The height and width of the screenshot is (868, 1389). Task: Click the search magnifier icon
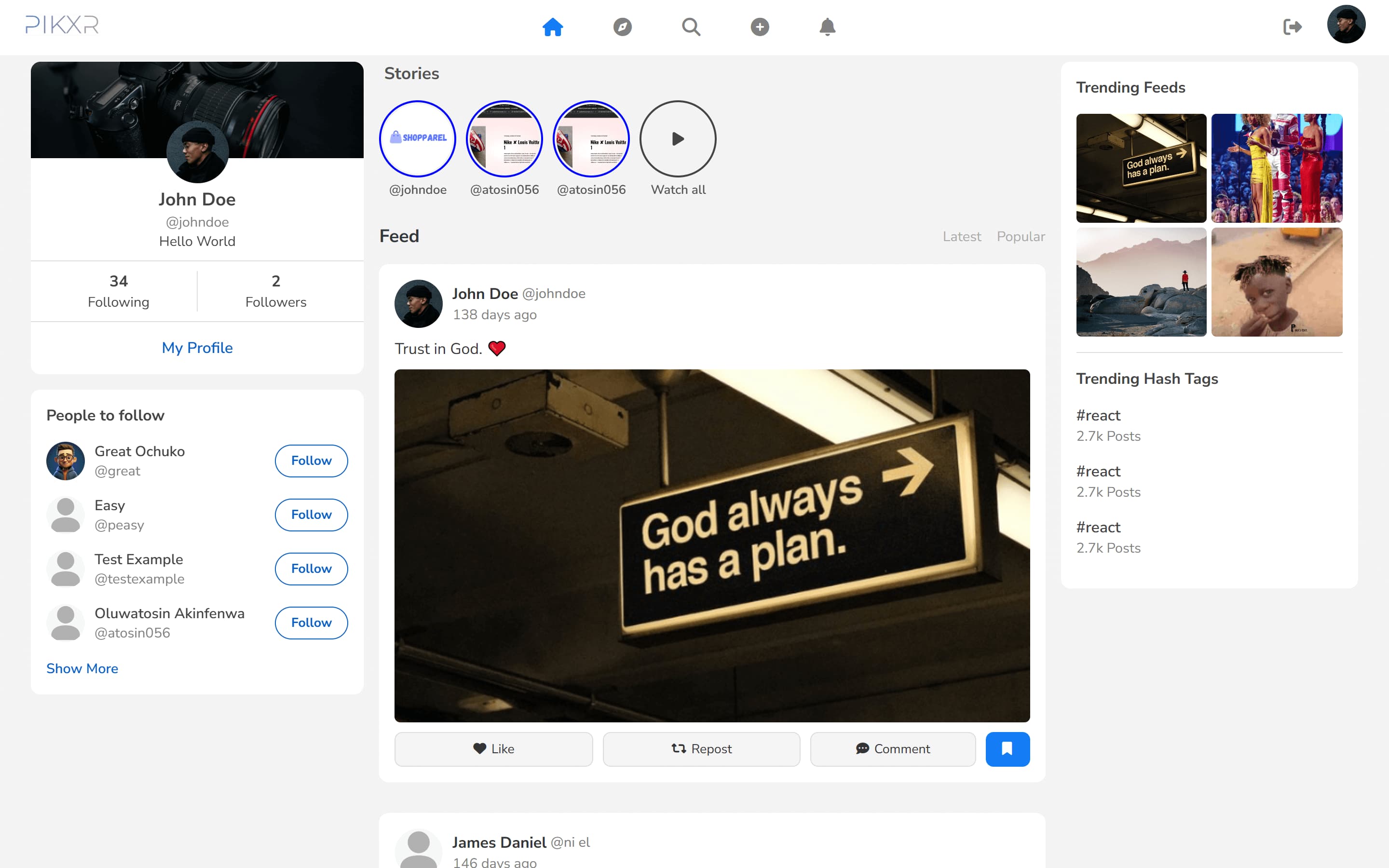(x=691, y=27)
